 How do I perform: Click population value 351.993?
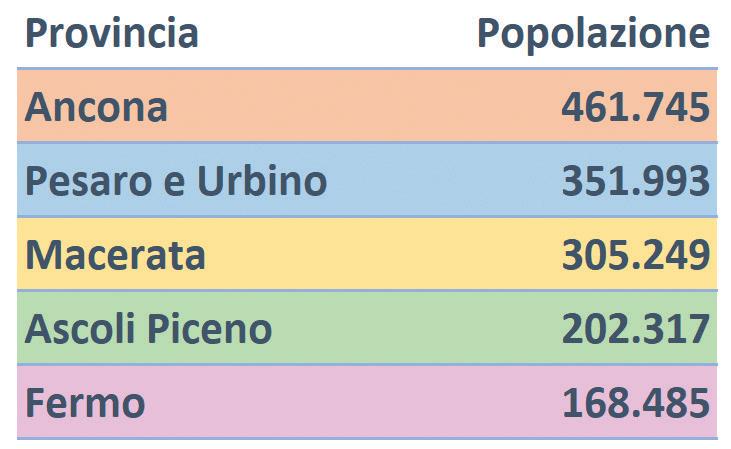[634, 181]
